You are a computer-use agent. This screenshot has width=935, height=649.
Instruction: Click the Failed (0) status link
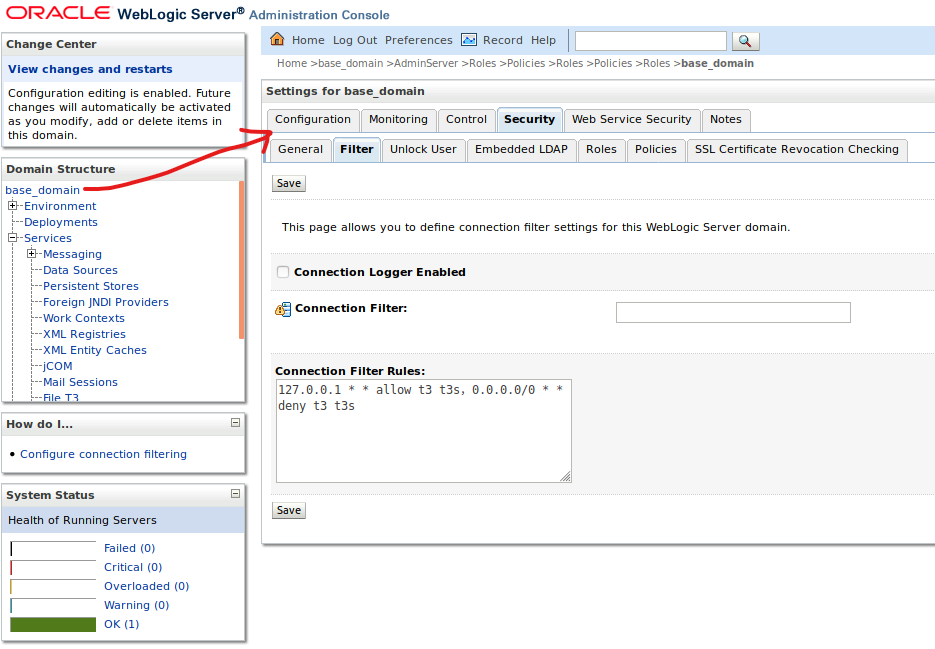pos(129,548)
